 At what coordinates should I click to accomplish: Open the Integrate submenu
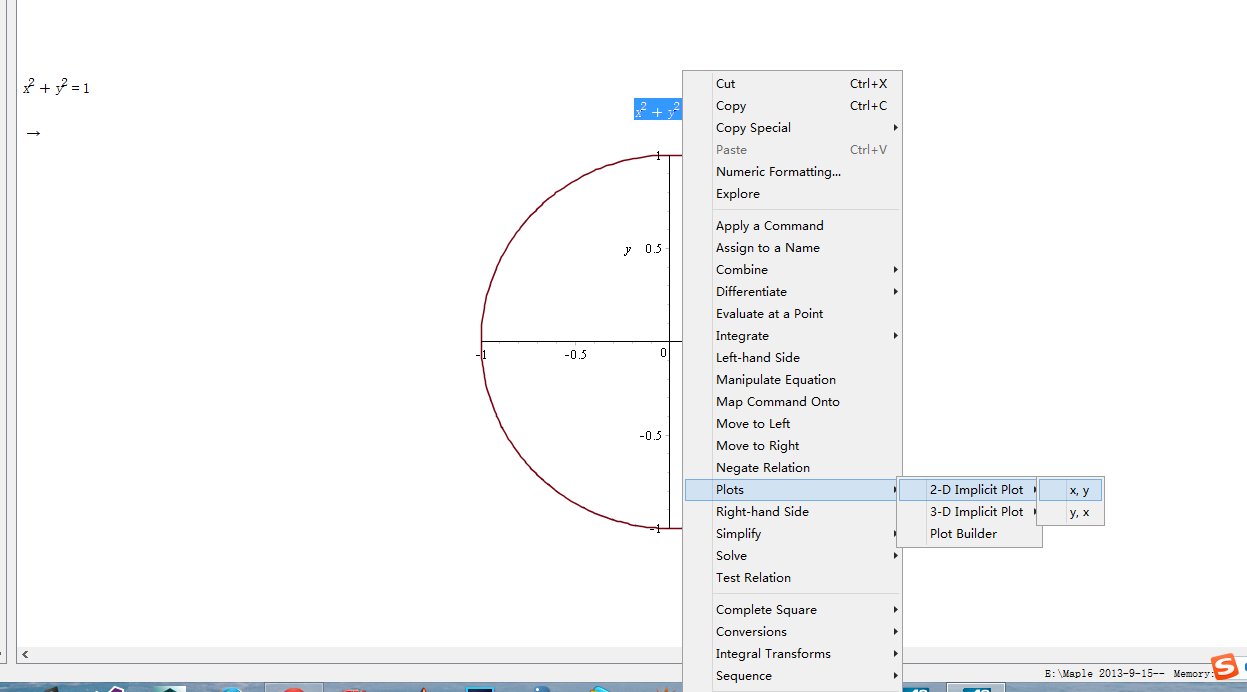coord(743,336)
